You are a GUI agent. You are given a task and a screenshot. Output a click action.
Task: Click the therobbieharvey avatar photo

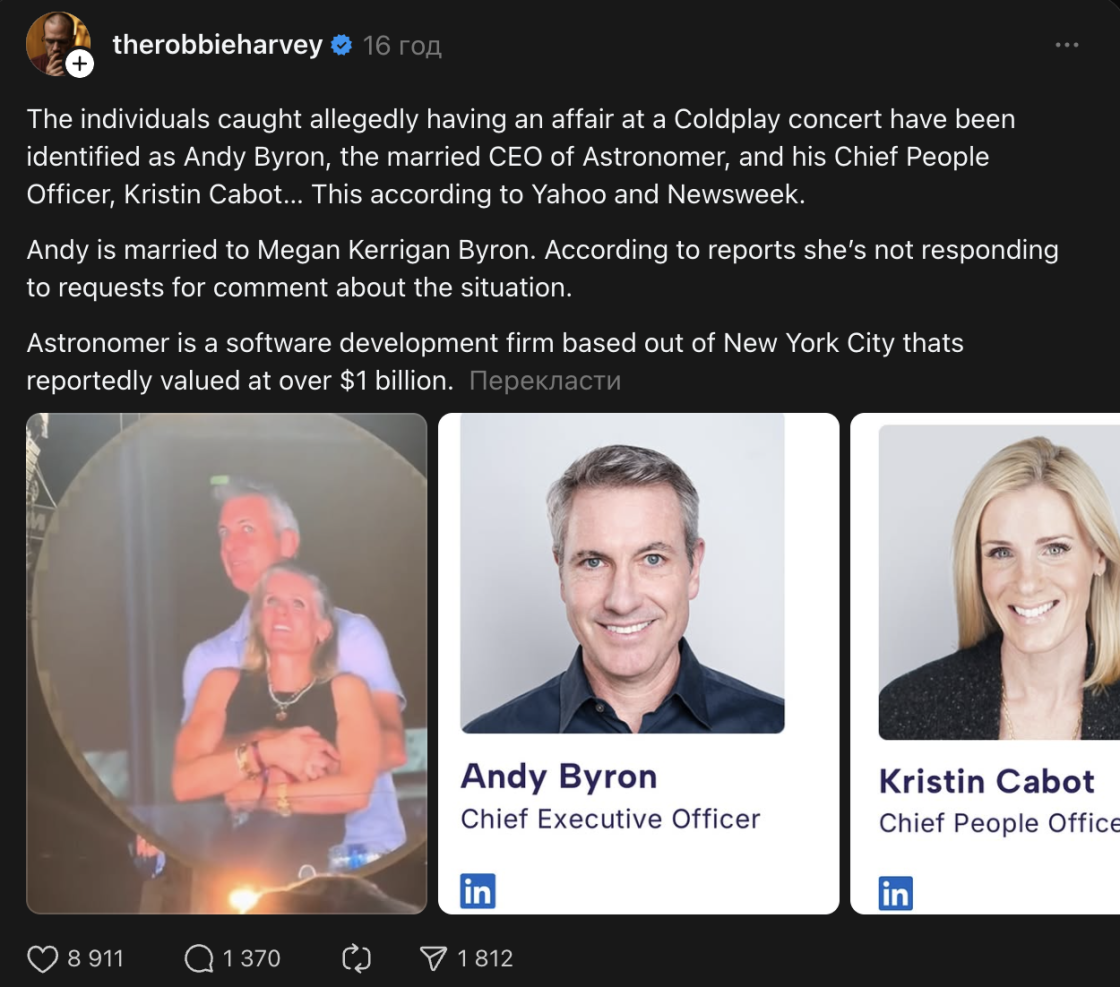tap(55, 43)
